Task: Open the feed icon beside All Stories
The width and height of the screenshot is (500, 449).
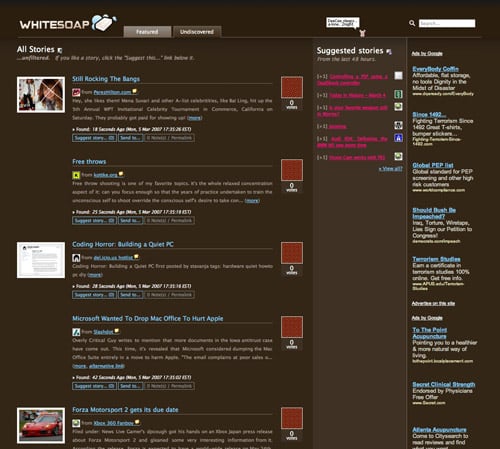Action: tap(60, 50)
